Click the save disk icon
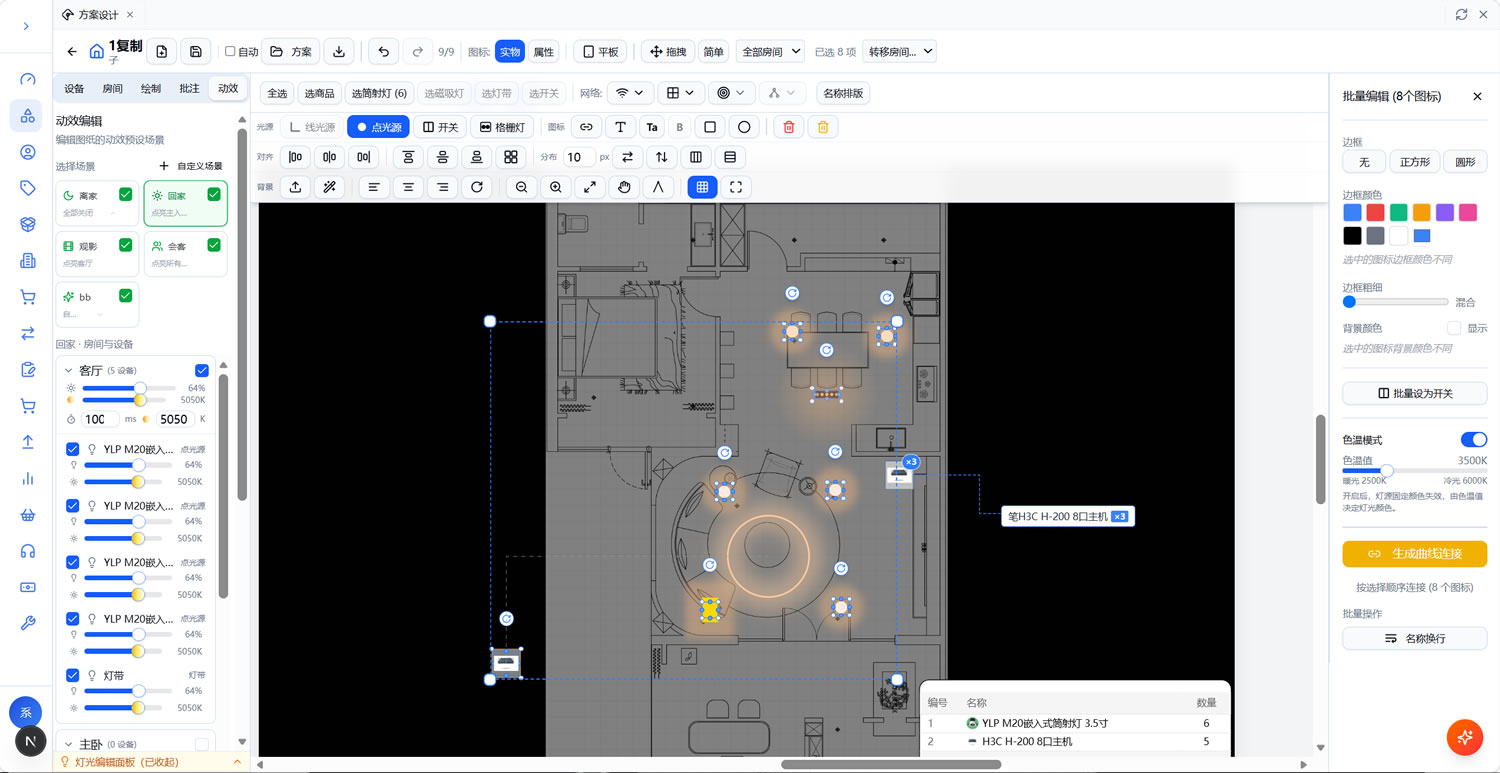Viewport: 1500px width, 773px height. click(195, 52)
